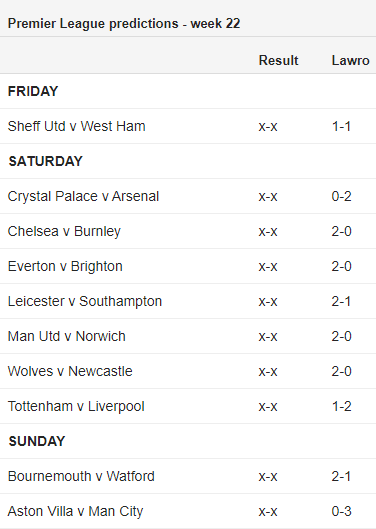Viewport: 376px width, 529px height.
Task: Click Lawro's 0-2 Crystal Palace v Arsenal prediction
Action: coord(341,196)
